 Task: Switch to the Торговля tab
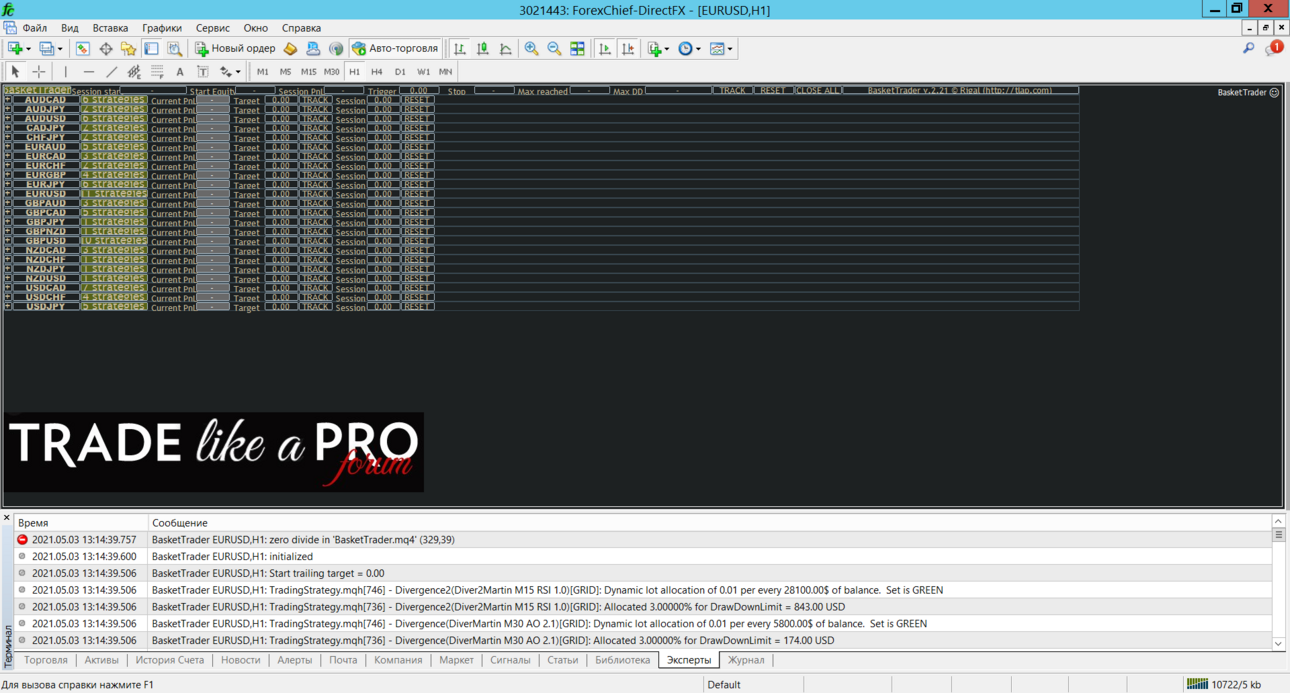pyautogui.click(x=46, y=660)
